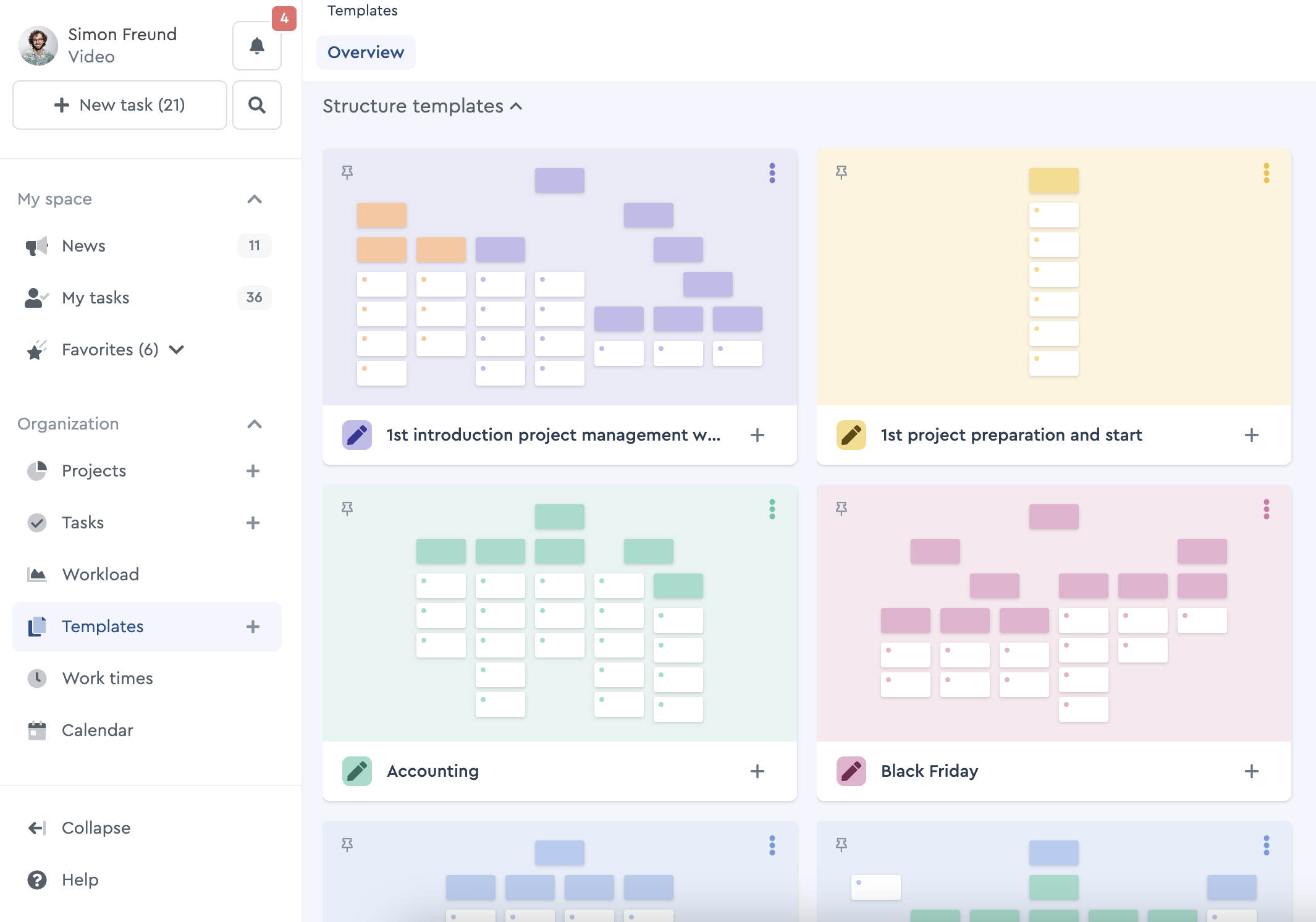Open three-dot menu on the yellow preparation template
1316x922 pixels.
1267,173
